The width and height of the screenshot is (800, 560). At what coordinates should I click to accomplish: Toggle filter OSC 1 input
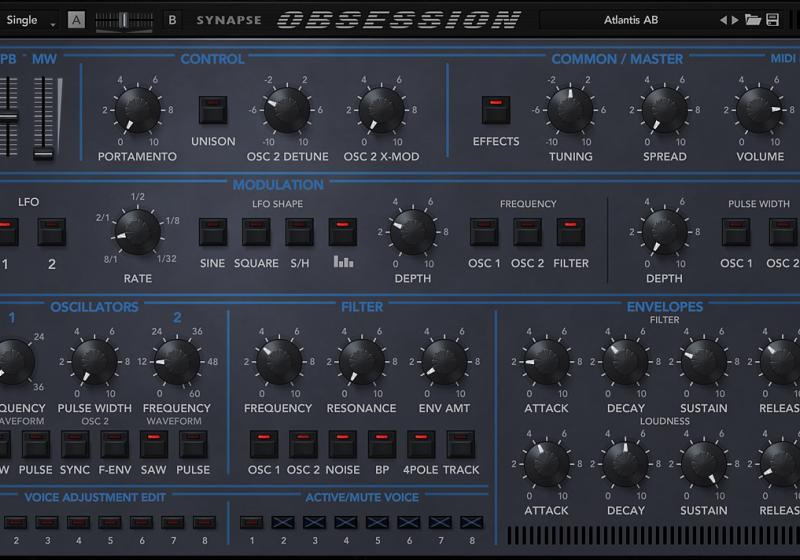pyautogui.click(x=264, y=444)
